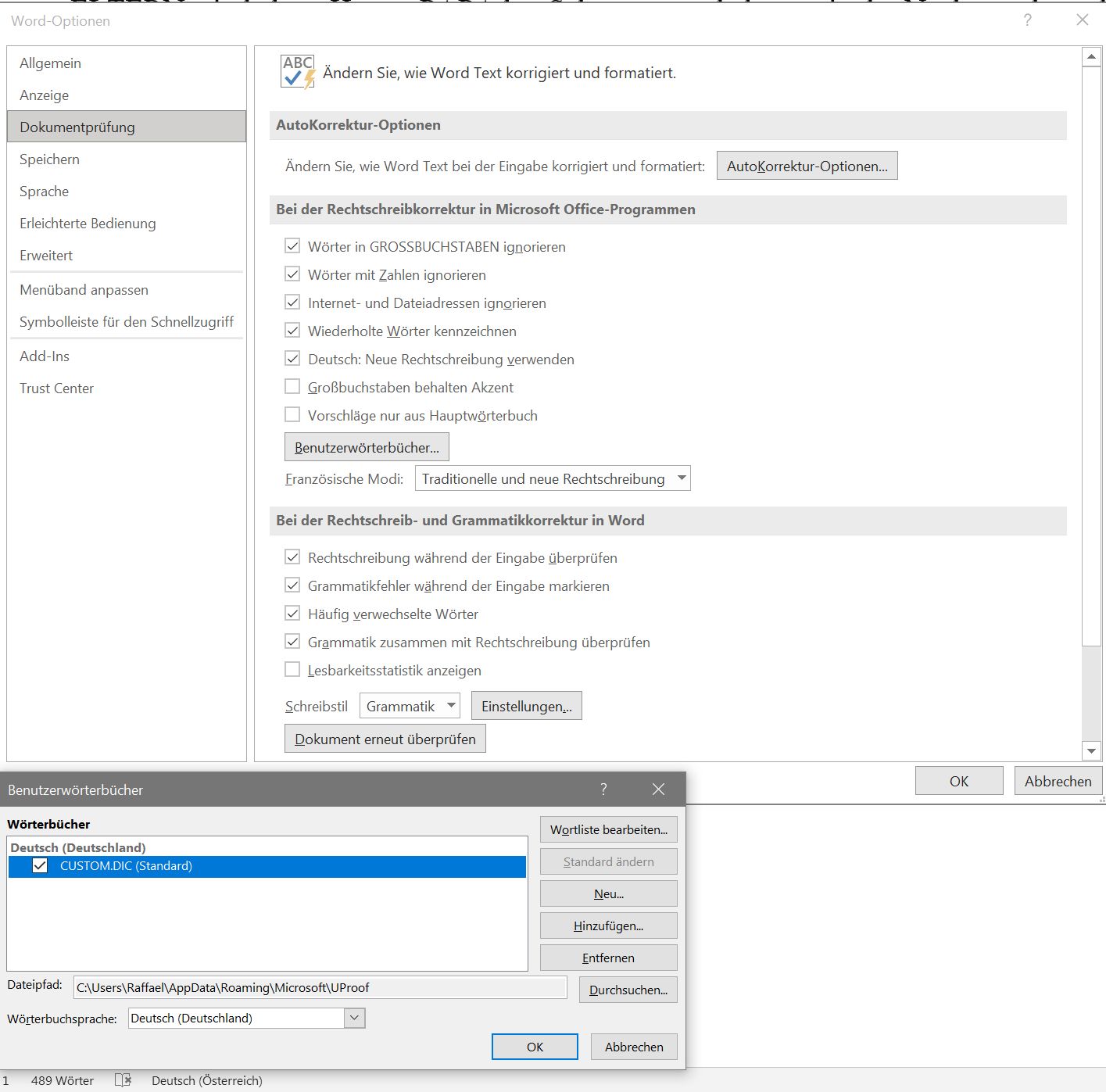Confirm Benutzerwörterbücher dialog with OK
The height and width of the screenshot is (1092, 1106).
point(535,1047)
